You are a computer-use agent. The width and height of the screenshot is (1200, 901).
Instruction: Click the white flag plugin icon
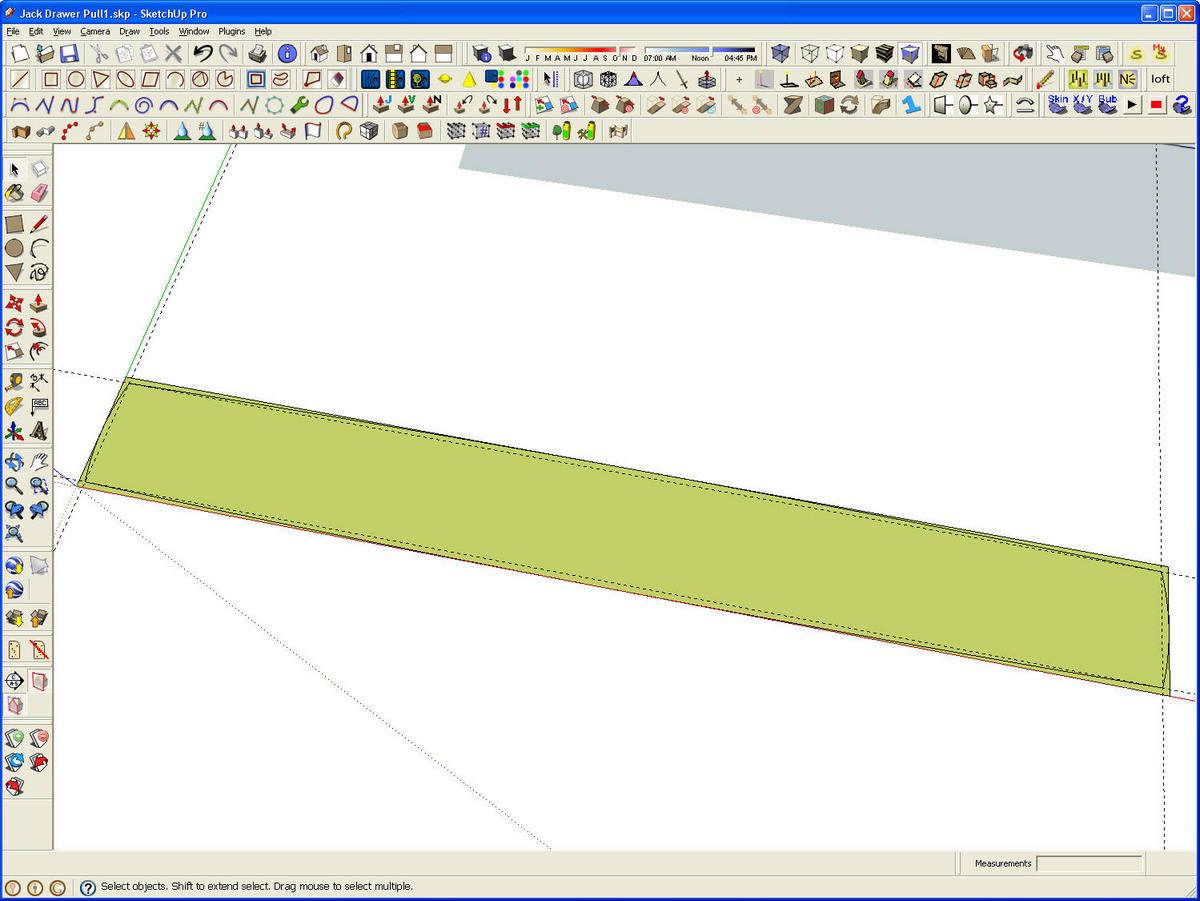(313, 130)
